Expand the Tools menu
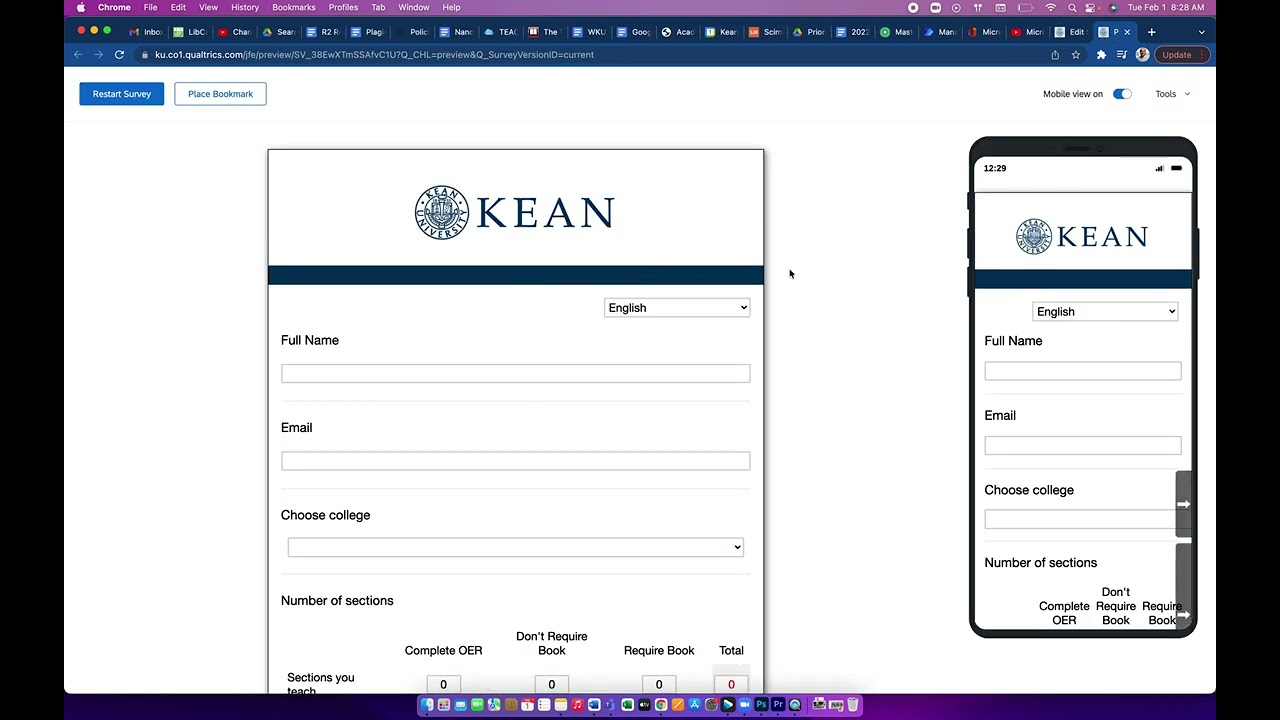The height and width of the screenshot is (720, 1280). [x=1173, y=94]
